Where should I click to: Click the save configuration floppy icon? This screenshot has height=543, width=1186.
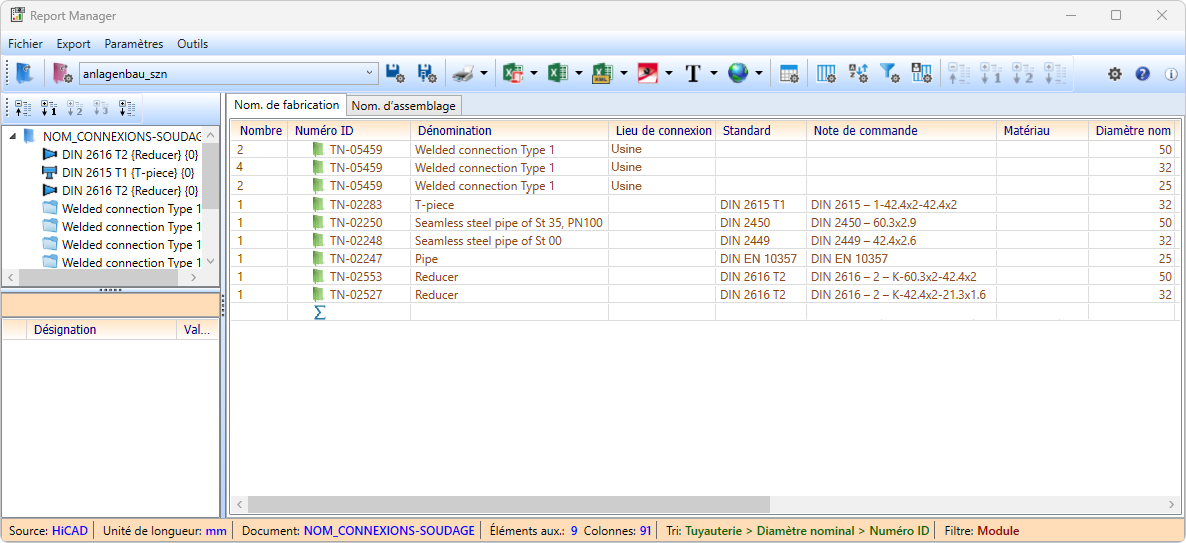pos(394,73)
